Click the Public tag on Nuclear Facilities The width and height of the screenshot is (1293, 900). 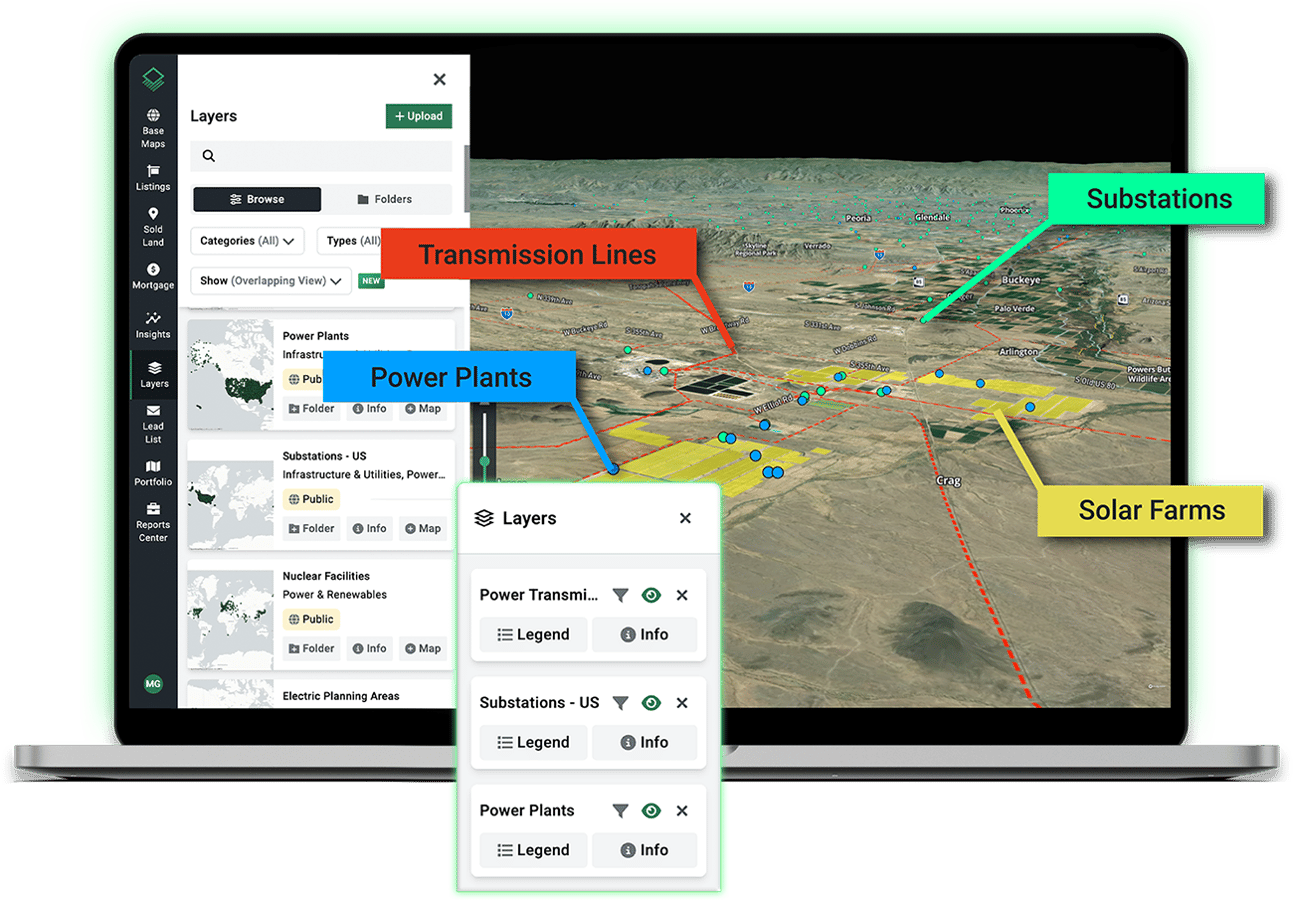[311, 619]
